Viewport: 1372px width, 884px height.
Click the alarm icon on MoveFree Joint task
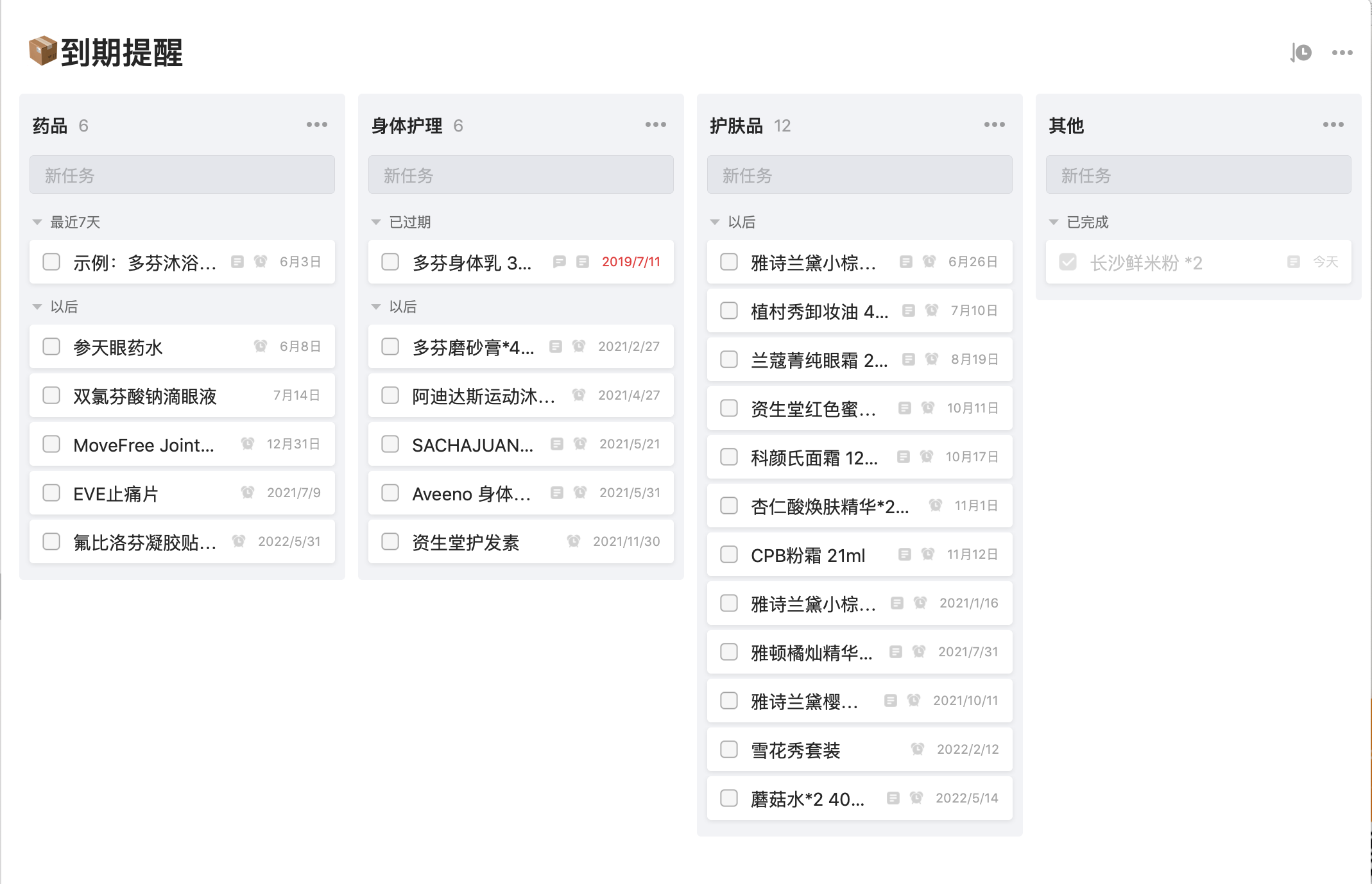click(x=248, y=444)
